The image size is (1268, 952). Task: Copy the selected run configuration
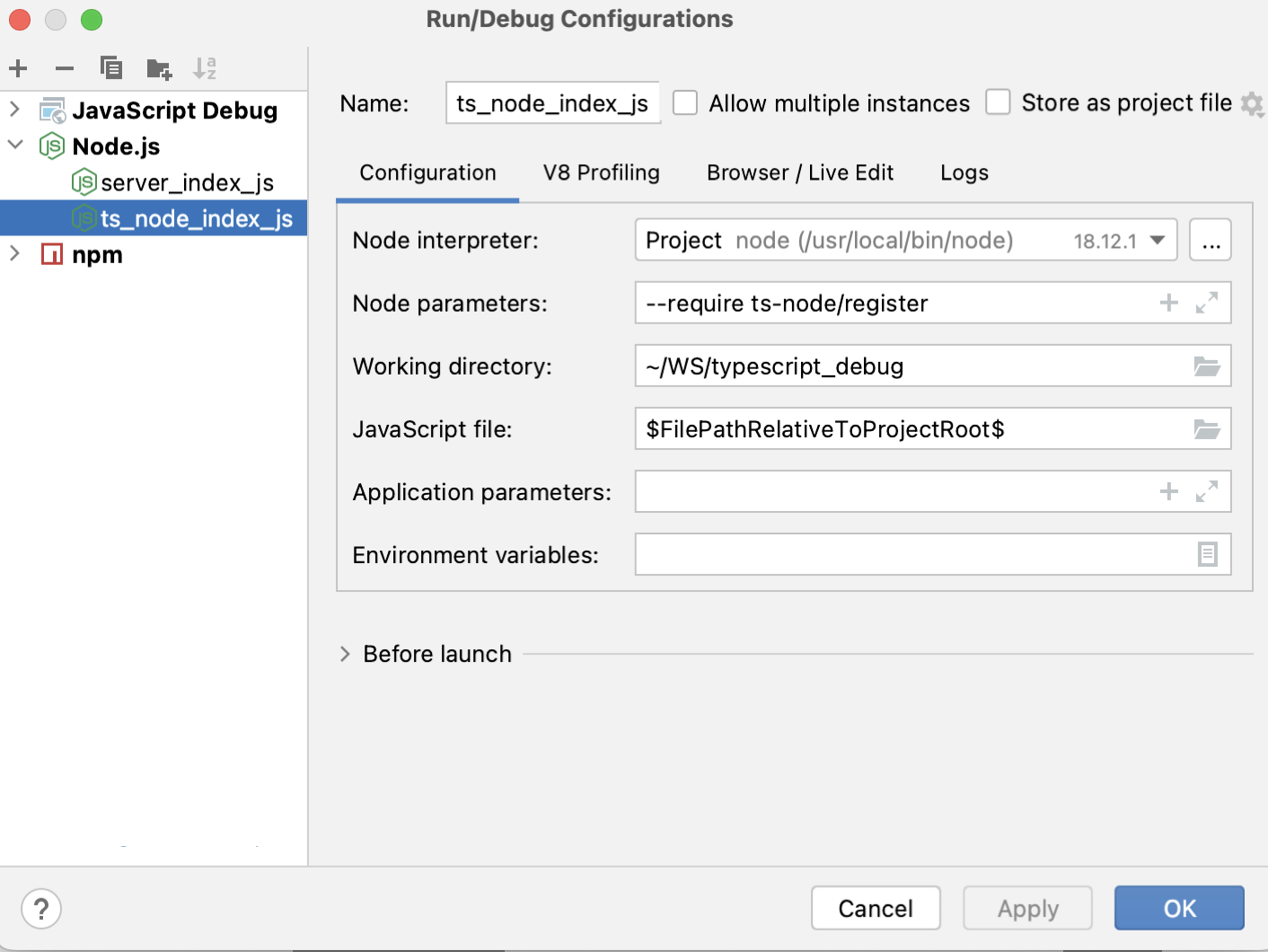110,68
